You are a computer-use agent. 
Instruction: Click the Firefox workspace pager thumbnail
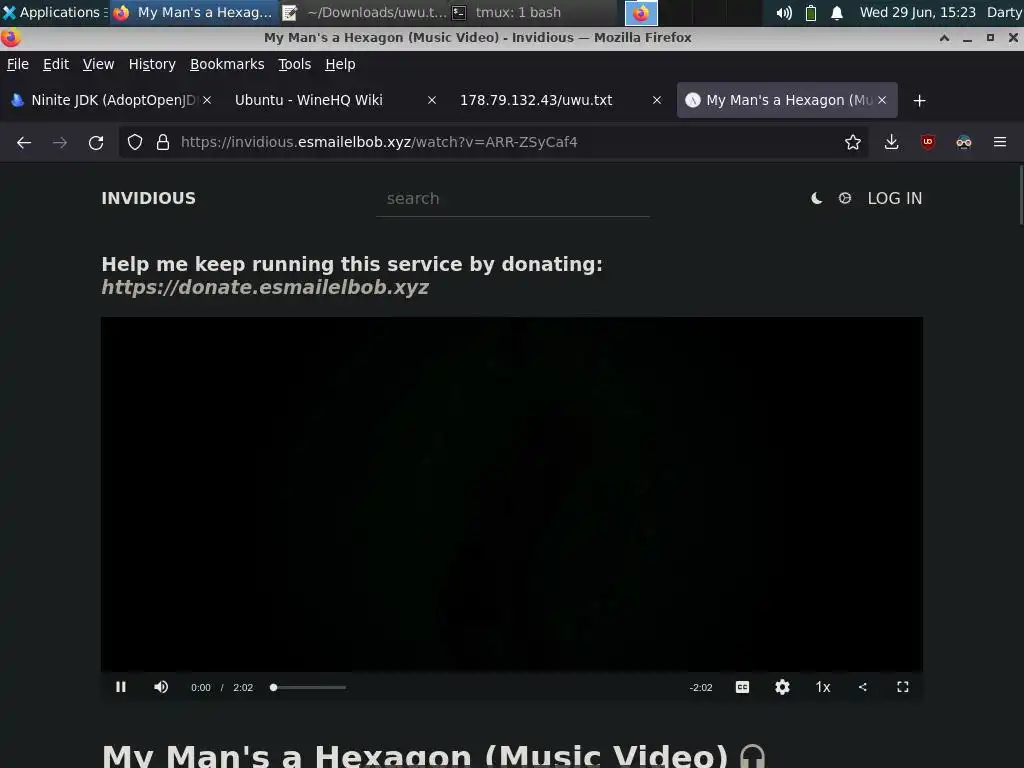point(641,12)
